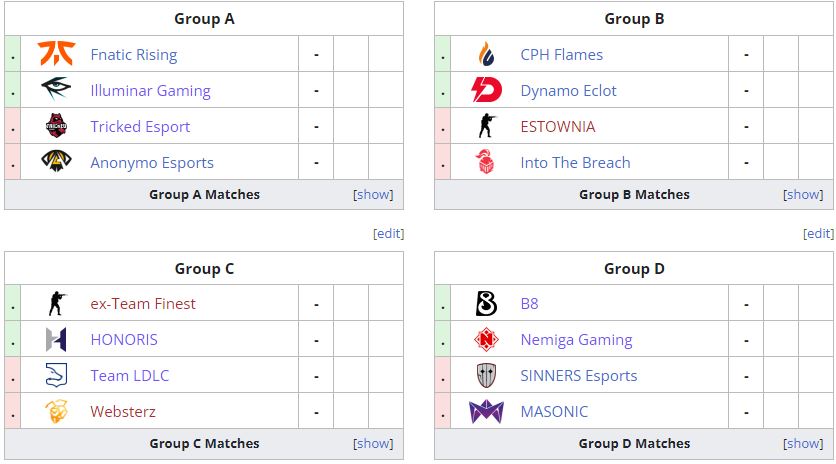Click the Tricked Esport team logo
The image size is (836, 464).
(x=55, y=127)
